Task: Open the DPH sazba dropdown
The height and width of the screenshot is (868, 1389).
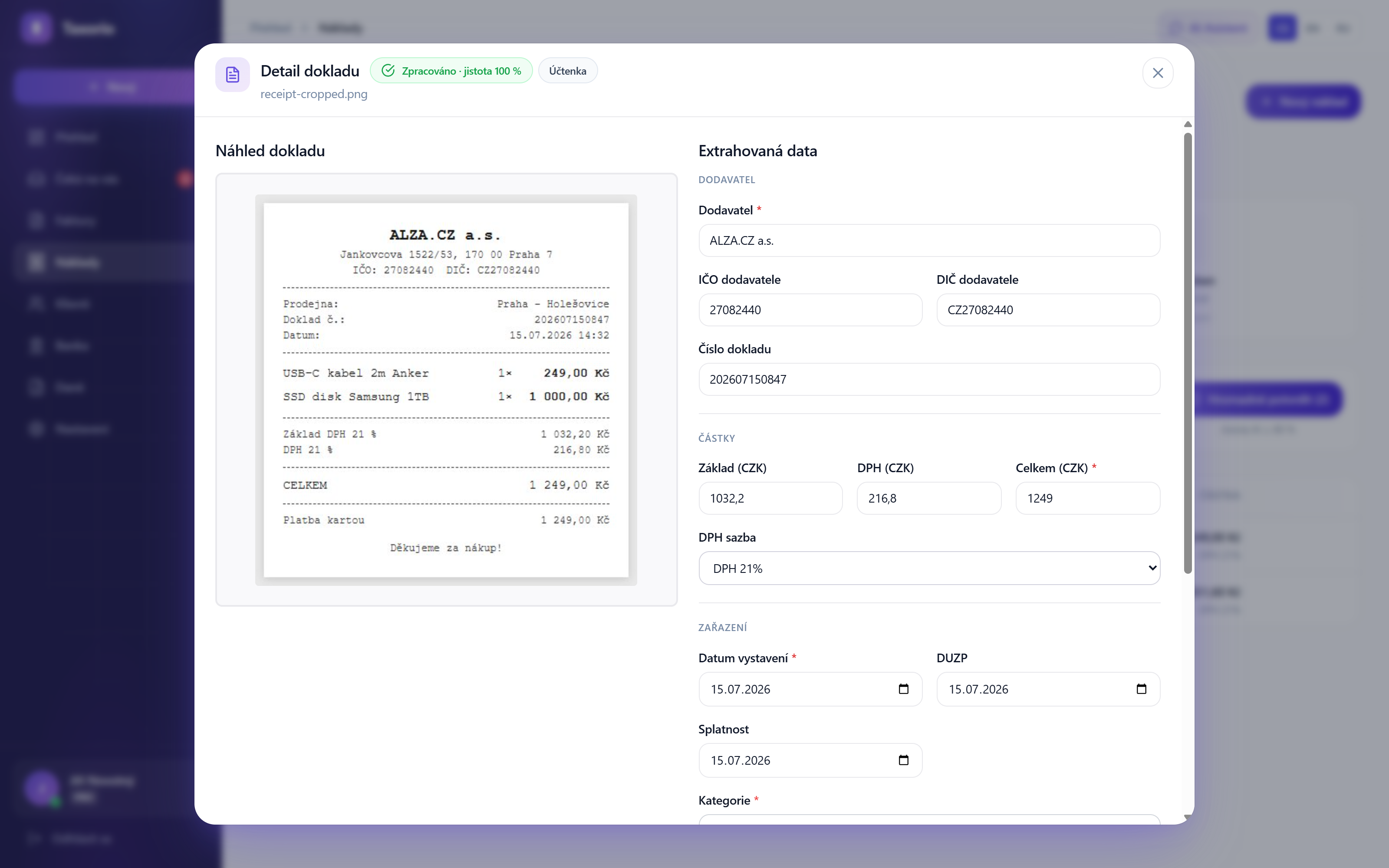Action: [x=929, y=569]
